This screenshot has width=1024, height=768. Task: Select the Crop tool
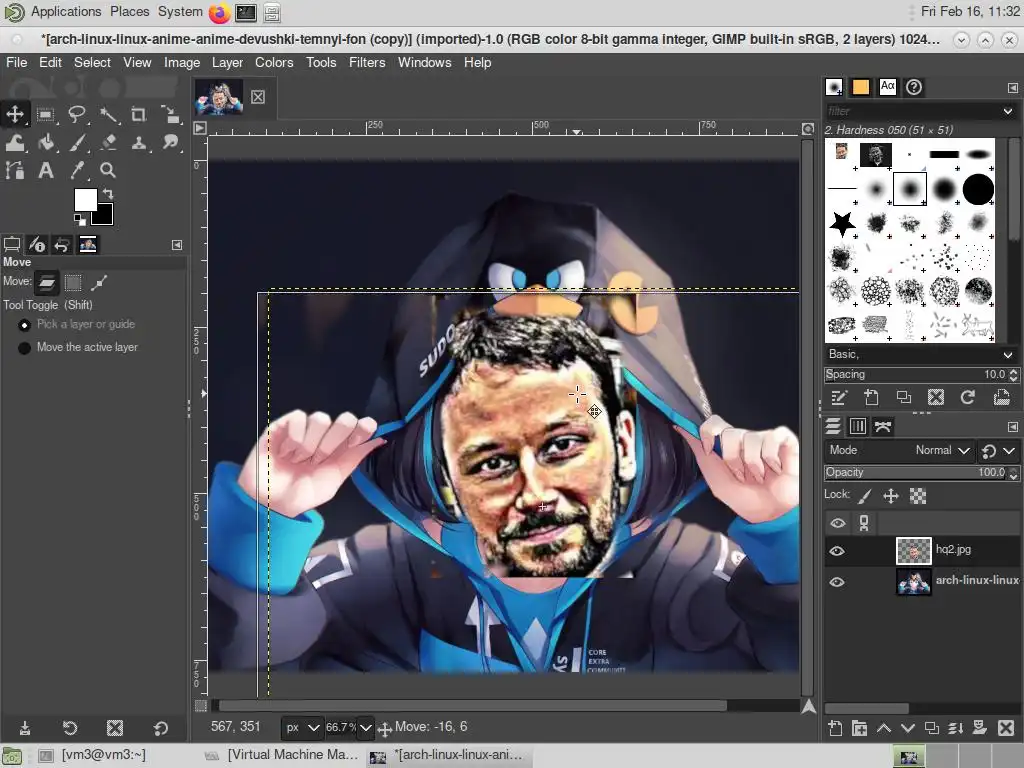(138, 115)
